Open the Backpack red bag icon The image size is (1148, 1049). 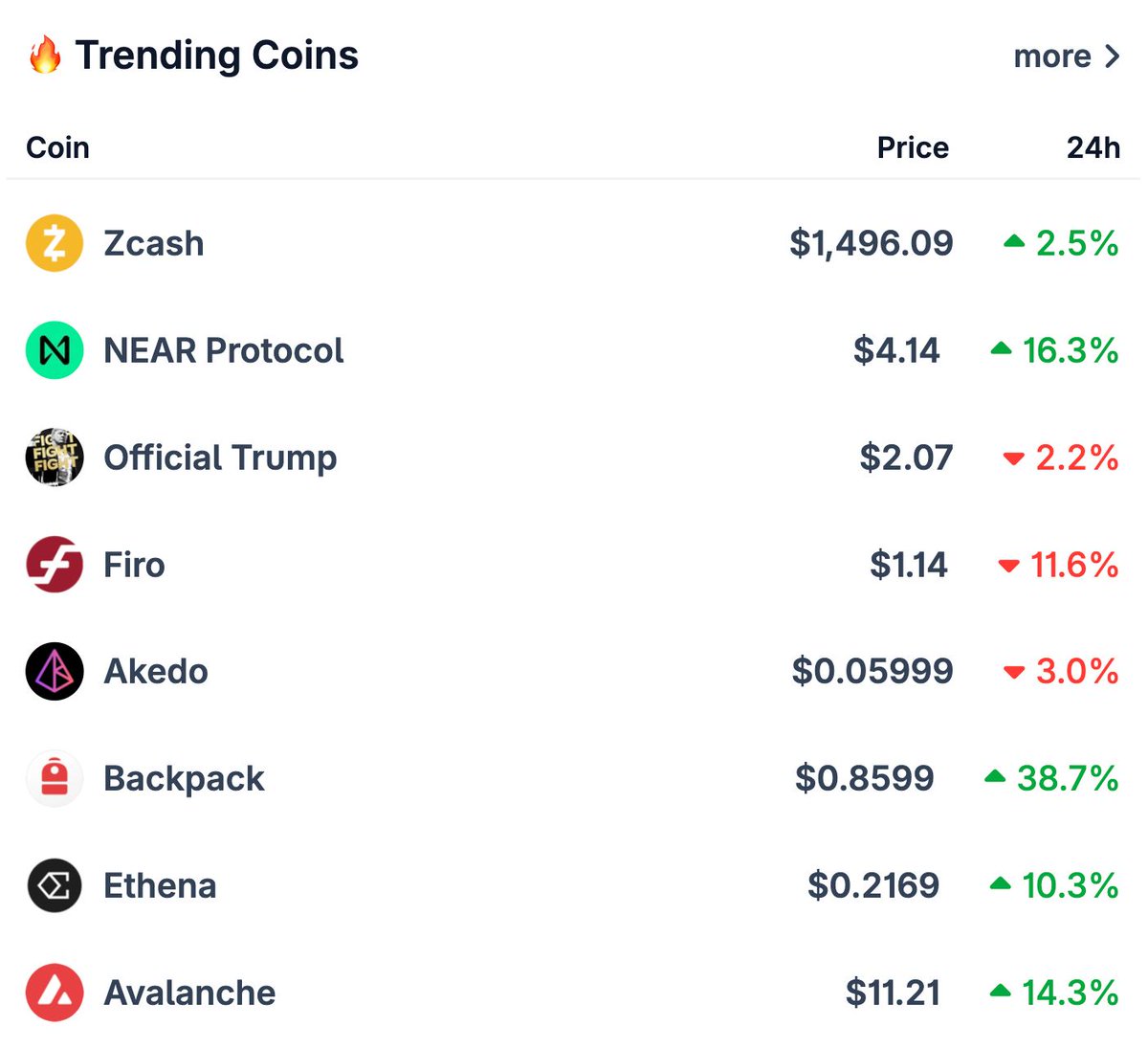click(x=55, y=778)
